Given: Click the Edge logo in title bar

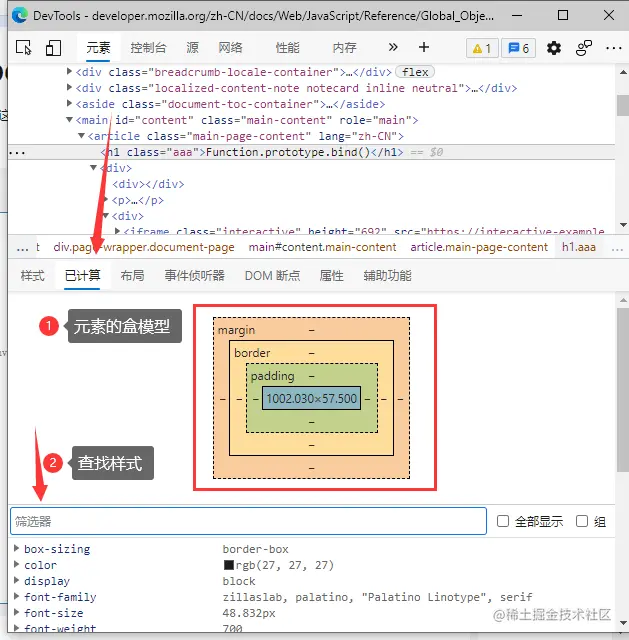Looking at the screenshot, I should (x=20, y=15).
